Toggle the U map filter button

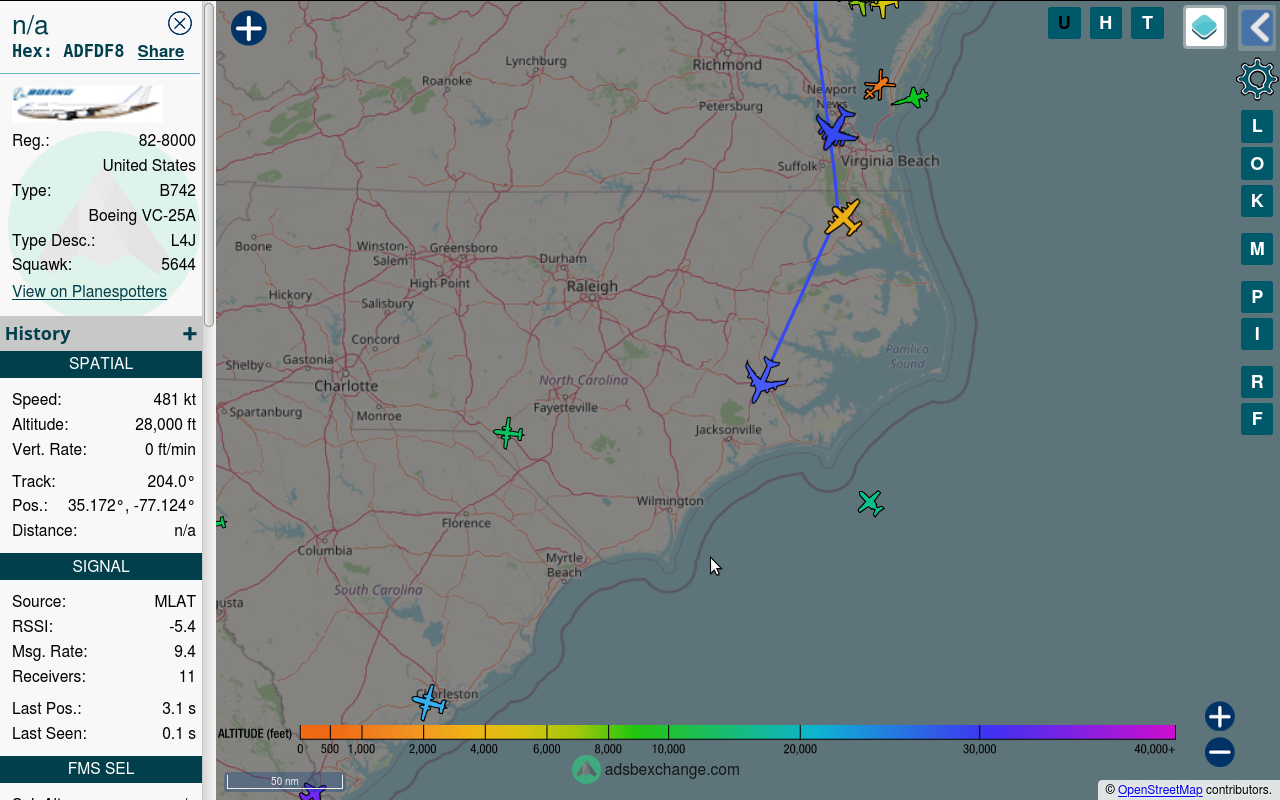pos(1064,23)
